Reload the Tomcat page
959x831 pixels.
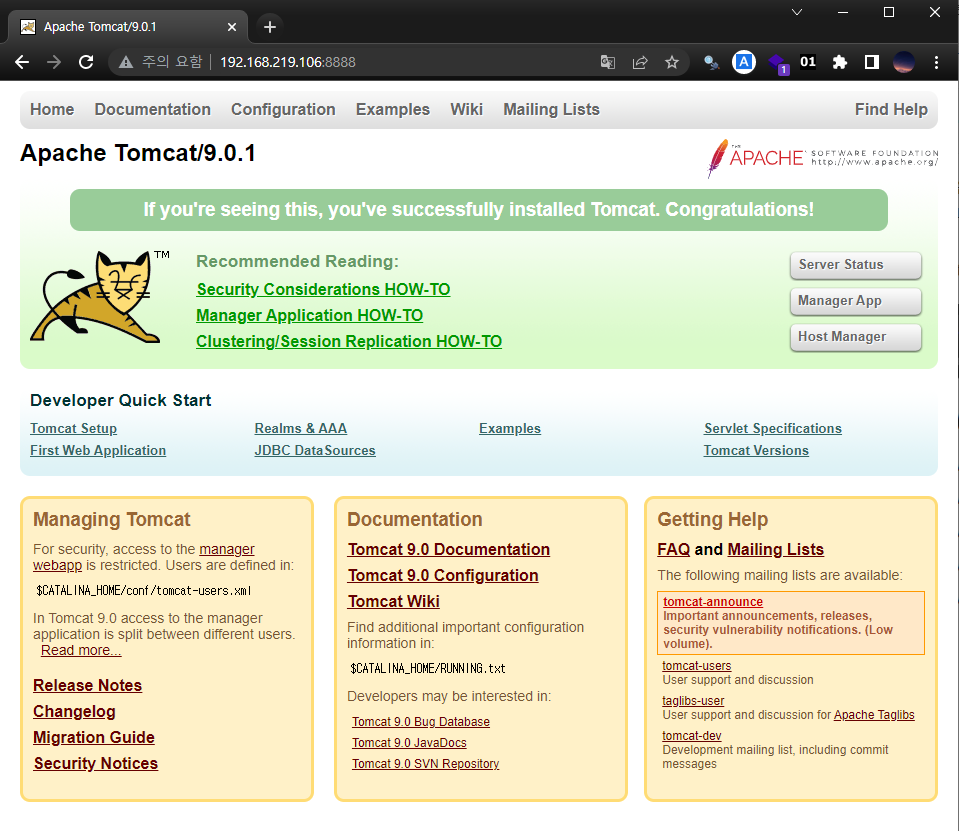click(86, 62)
